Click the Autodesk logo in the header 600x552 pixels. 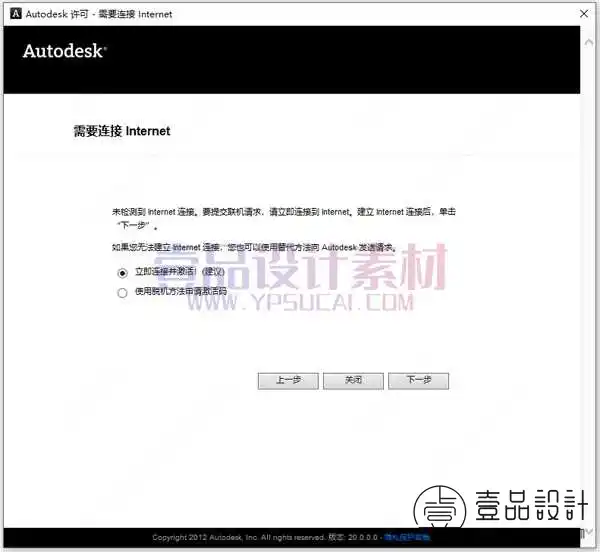[64, 51]
